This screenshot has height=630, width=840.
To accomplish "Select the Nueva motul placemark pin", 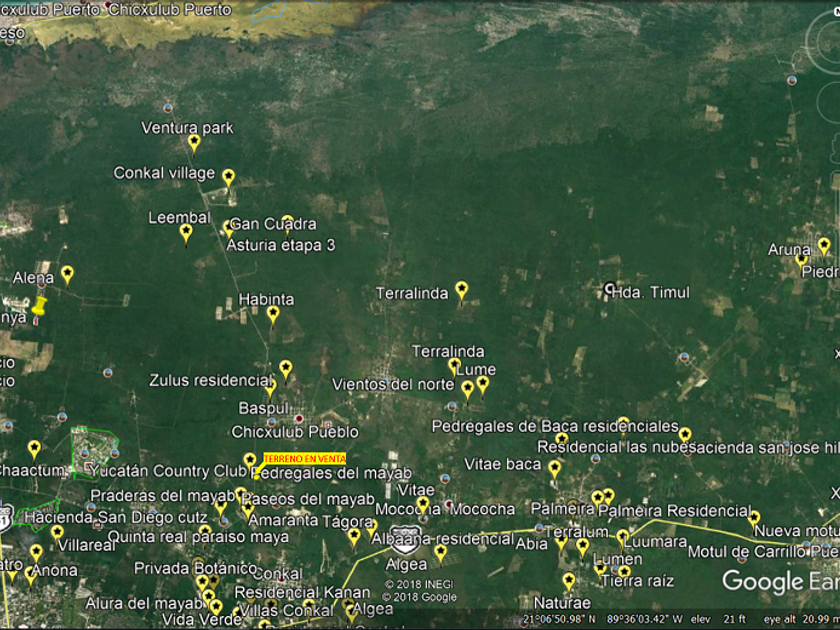I will [754, 519].
